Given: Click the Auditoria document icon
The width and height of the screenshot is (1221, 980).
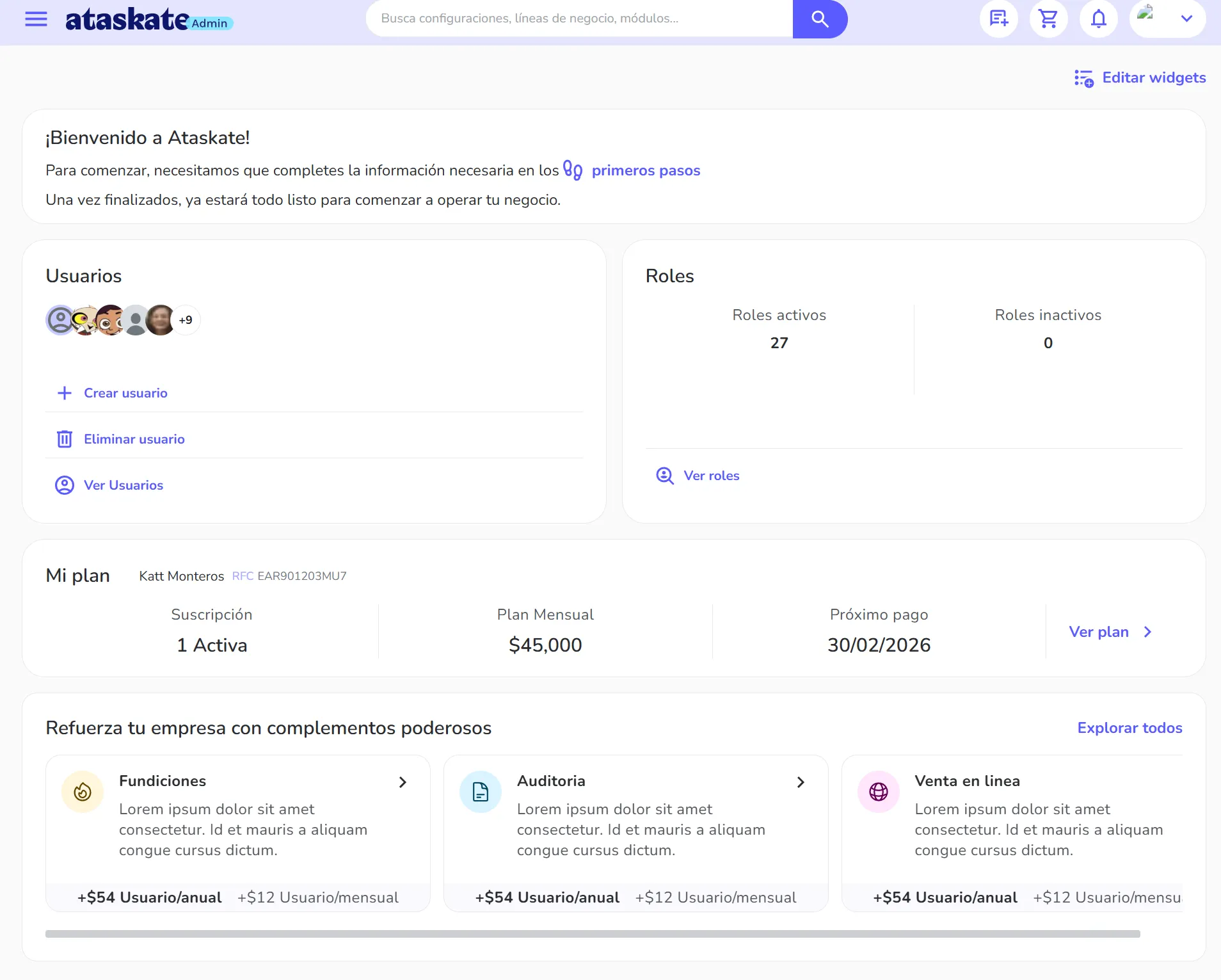Looking at the screenshot, I should 481,792.
